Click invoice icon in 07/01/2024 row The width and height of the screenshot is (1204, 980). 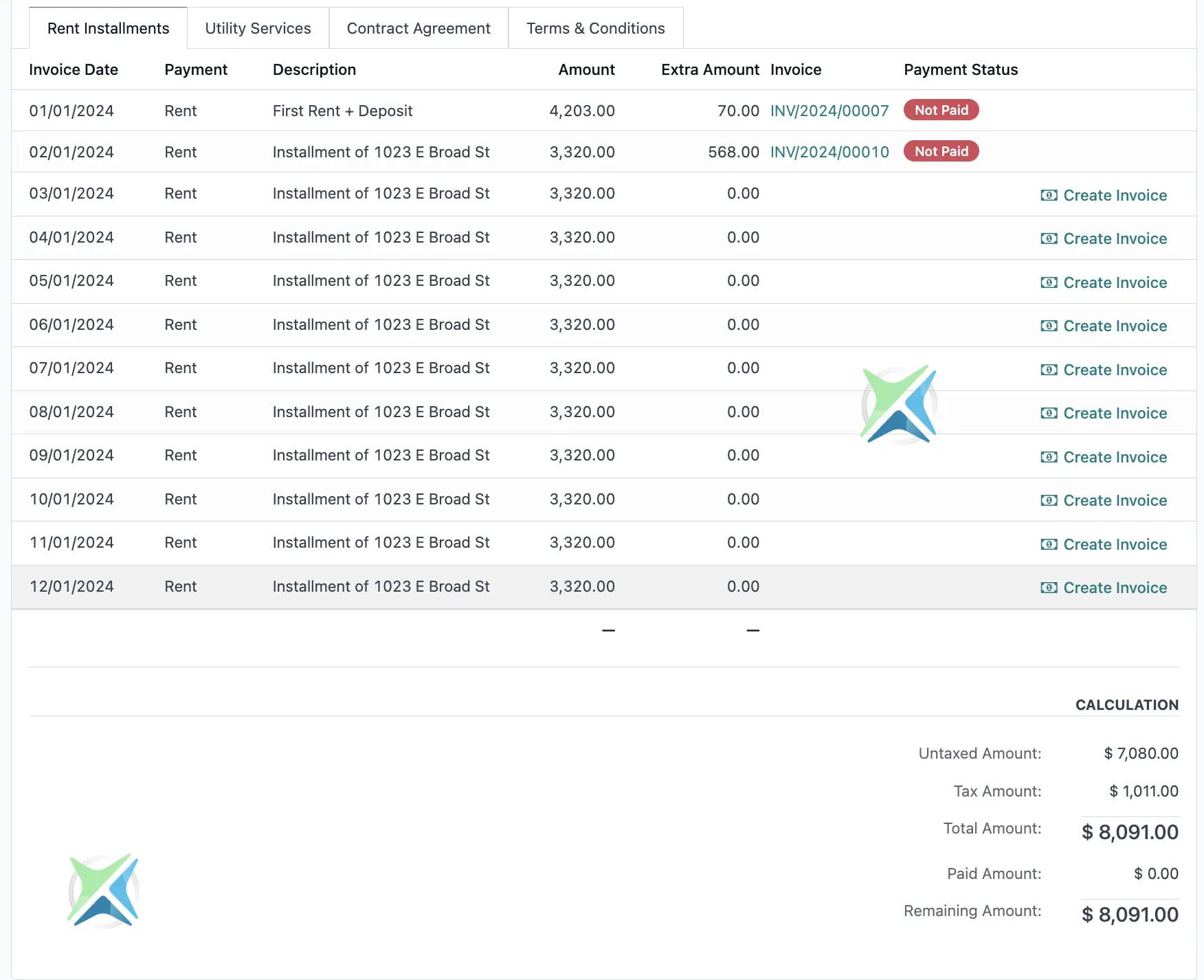pos(1049,370)
